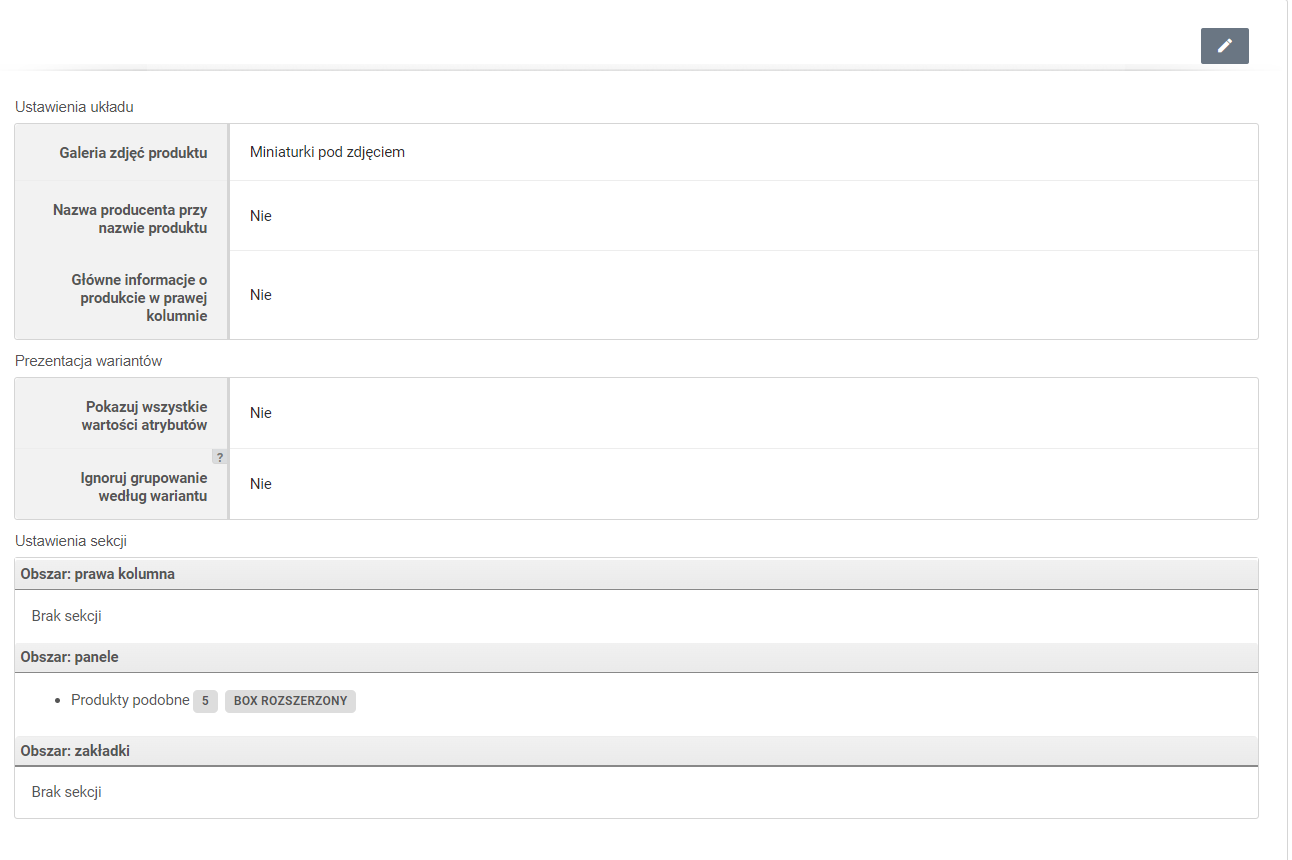Select the Produkty podobne section item
The height and width of the screenshot is (860, 1292).
point(130,701)
